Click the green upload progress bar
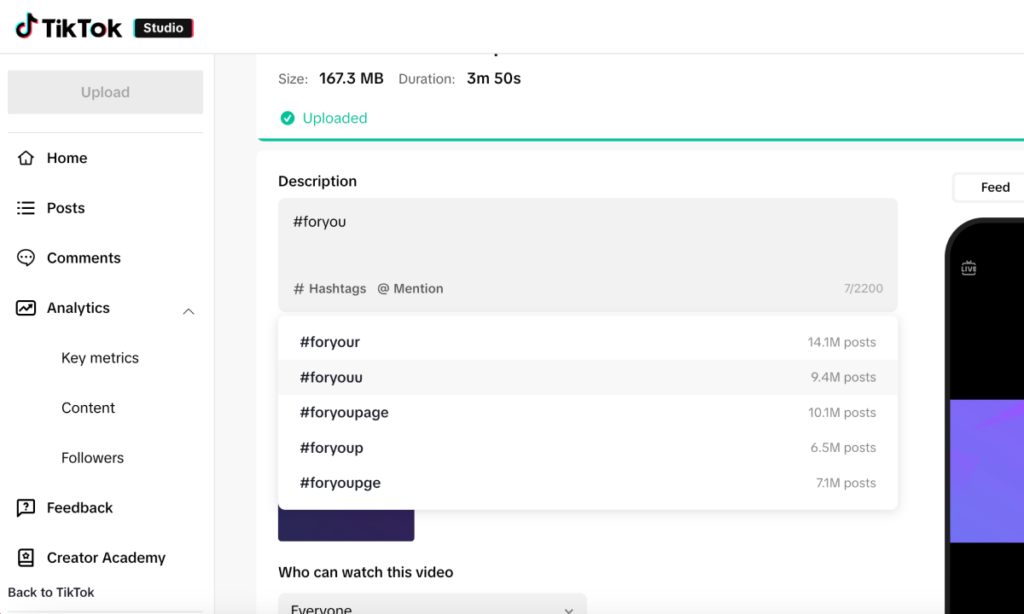The image size is (1024, 614). [x=641, y=139]
